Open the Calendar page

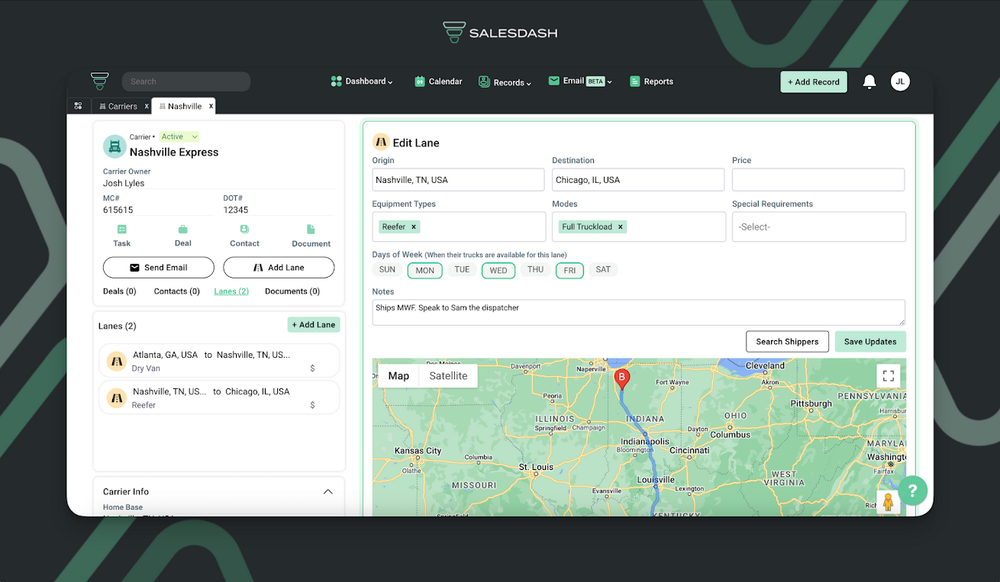438,82
